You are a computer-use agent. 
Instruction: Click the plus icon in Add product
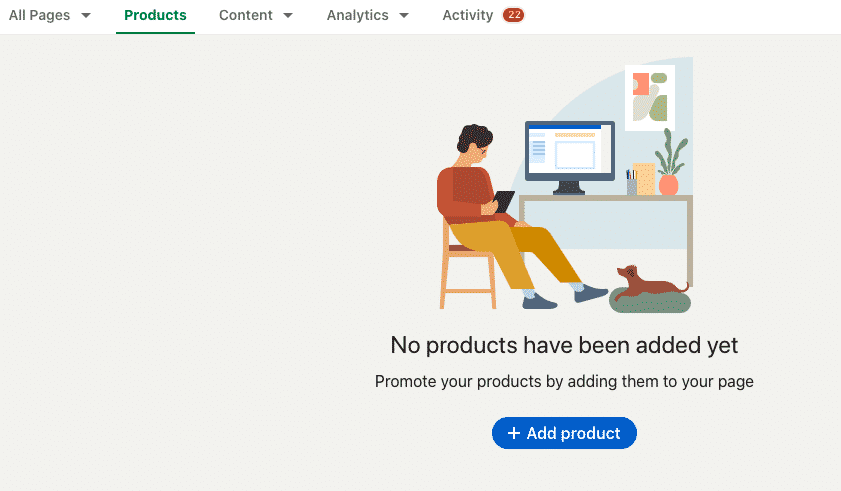tap(514, 433)
